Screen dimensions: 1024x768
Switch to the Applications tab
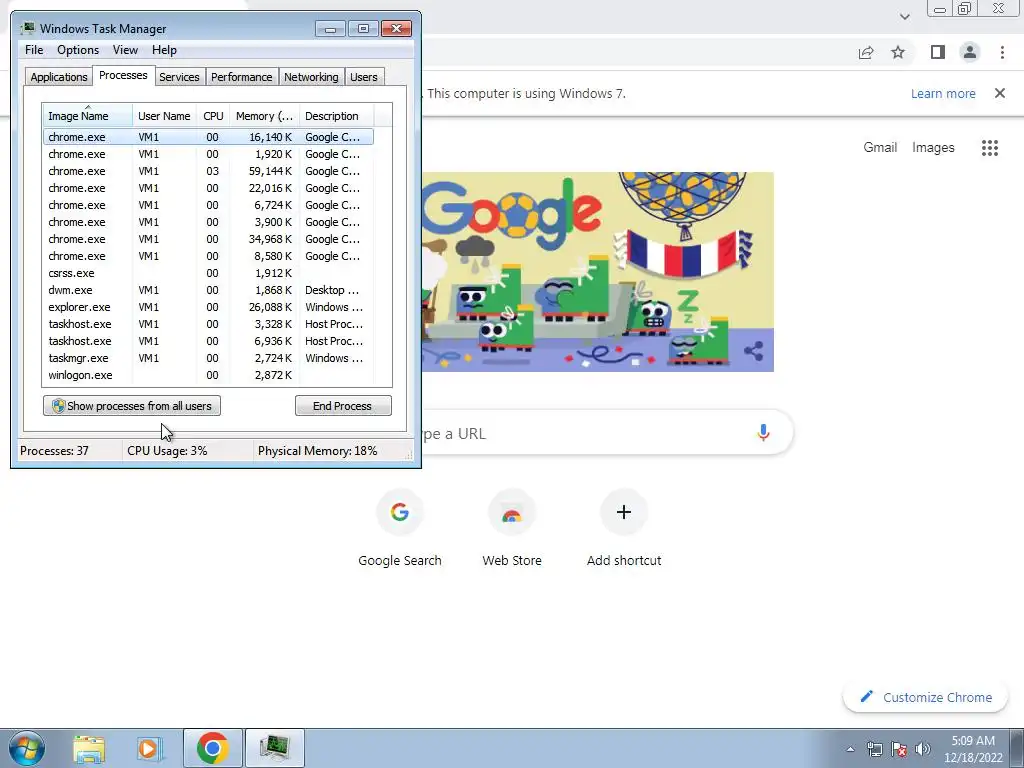(x=59, y=77)
